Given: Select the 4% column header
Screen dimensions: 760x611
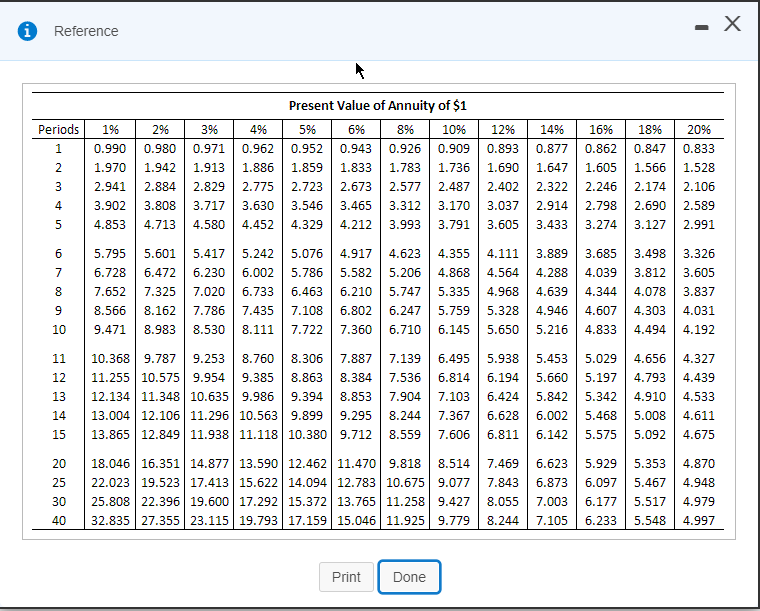Looking at the screenshot, I should pyautogui.click(x=258, y=130).
